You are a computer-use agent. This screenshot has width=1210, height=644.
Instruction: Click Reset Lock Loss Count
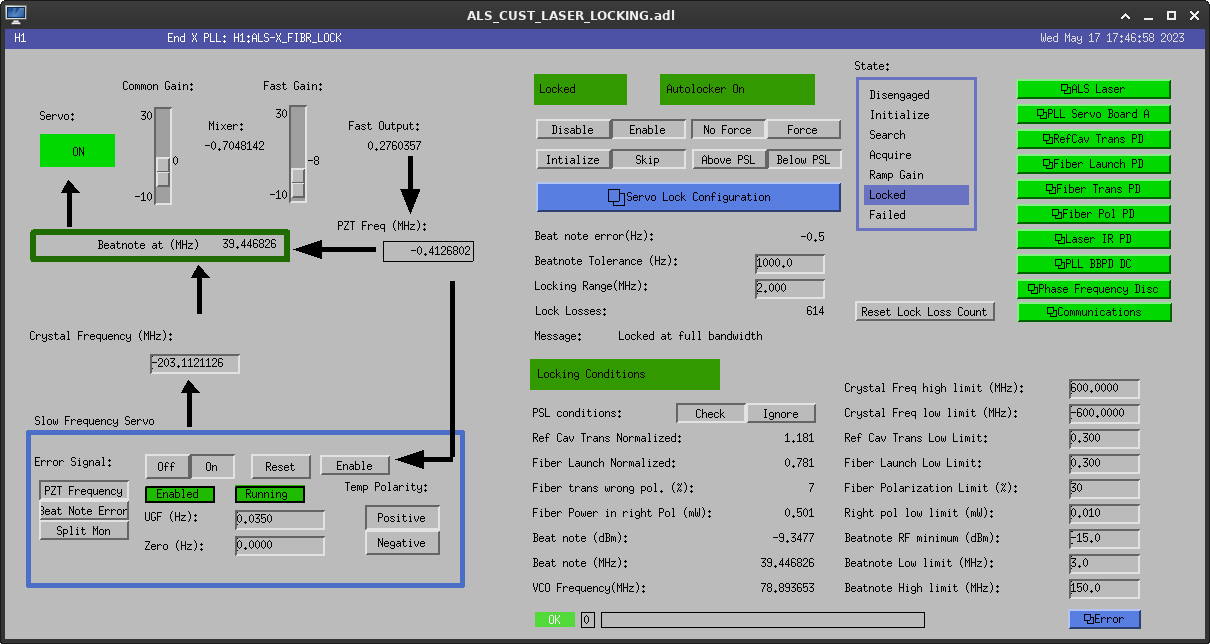pyautogui.click(x=924, y=312)
